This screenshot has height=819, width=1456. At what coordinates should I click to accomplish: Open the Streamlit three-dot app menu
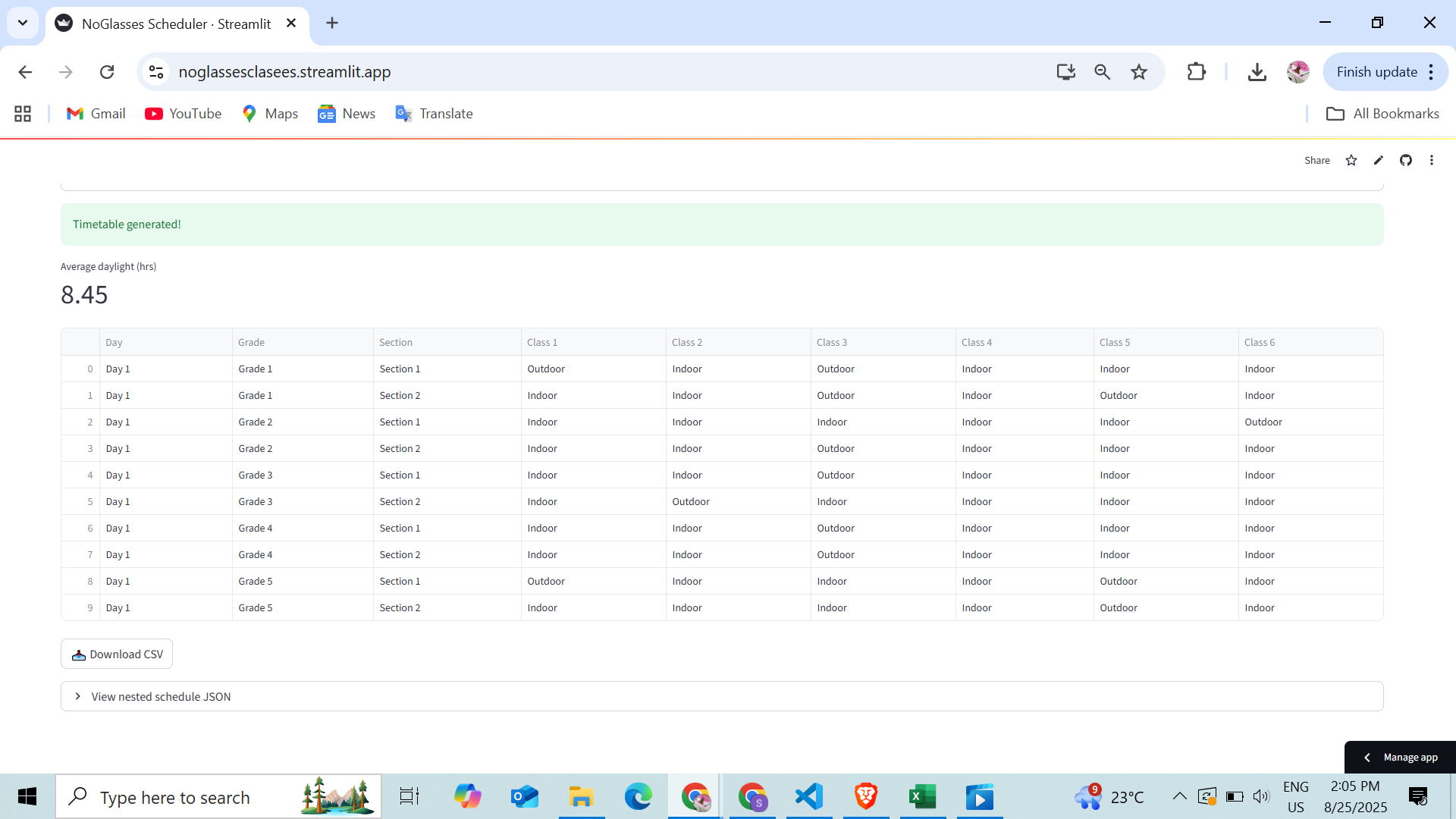coord(1432,160)
